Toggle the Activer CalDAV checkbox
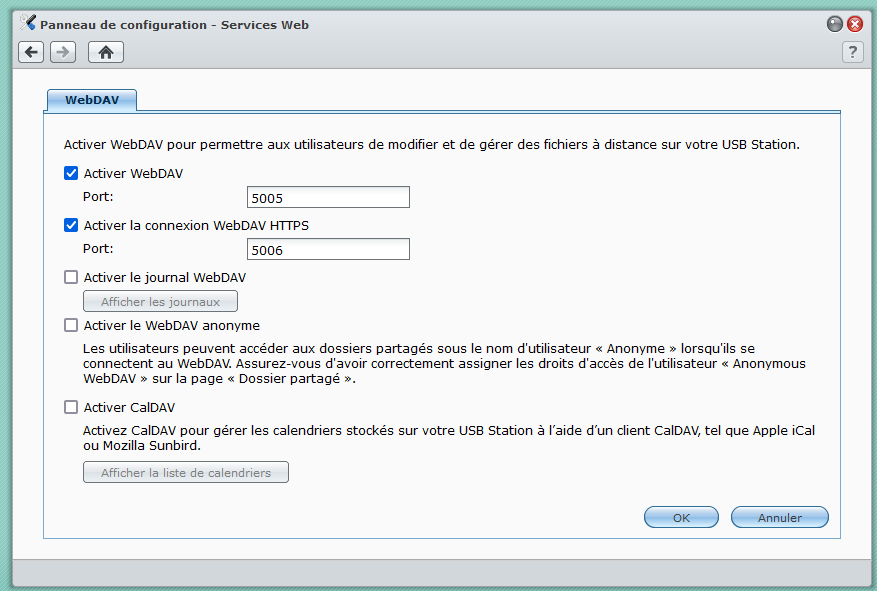This screenshot has height=591, width=877. [x=71, y=407]
